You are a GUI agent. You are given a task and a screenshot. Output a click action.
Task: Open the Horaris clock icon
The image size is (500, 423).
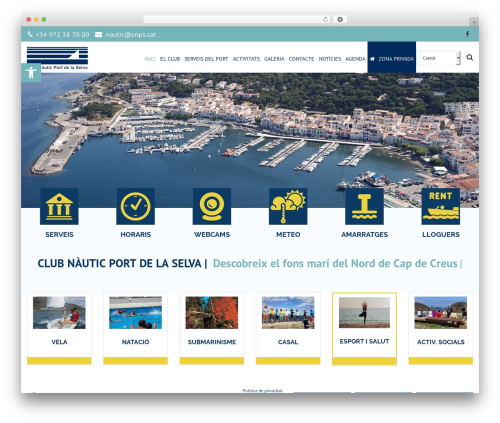135,206
